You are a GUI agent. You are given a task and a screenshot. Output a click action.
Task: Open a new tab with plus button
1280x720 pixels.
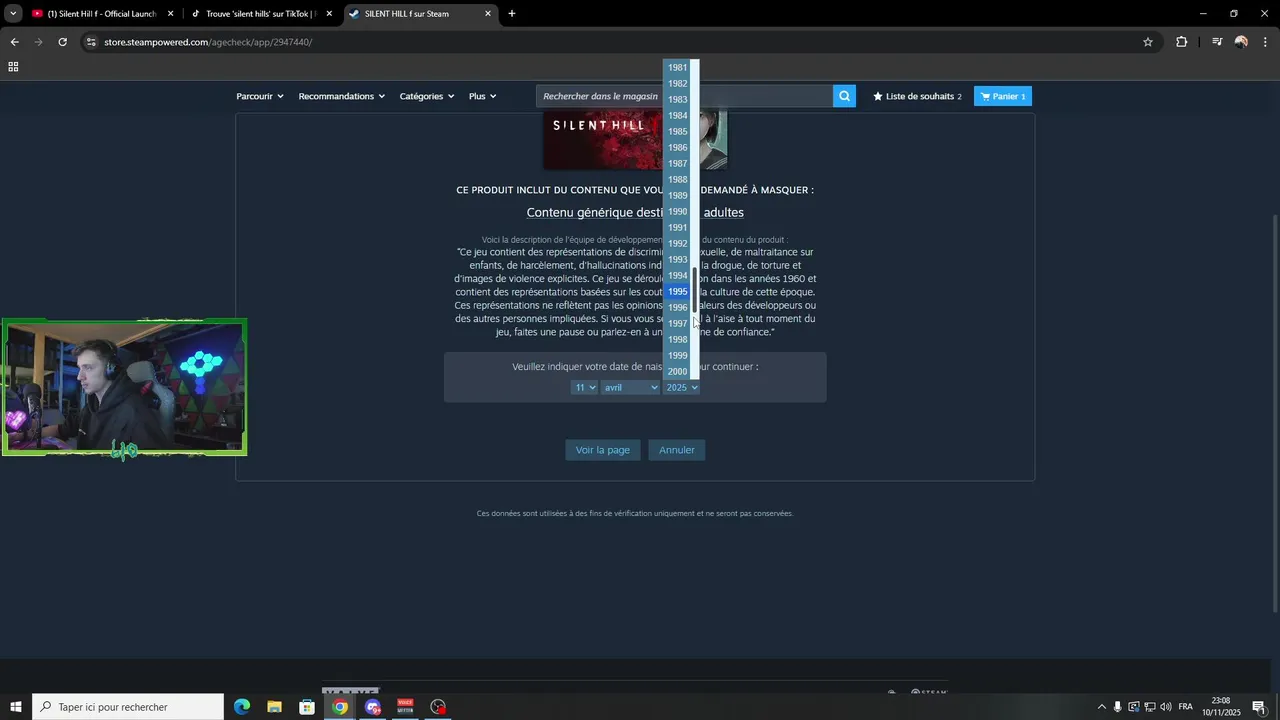[x=512, y=14]
